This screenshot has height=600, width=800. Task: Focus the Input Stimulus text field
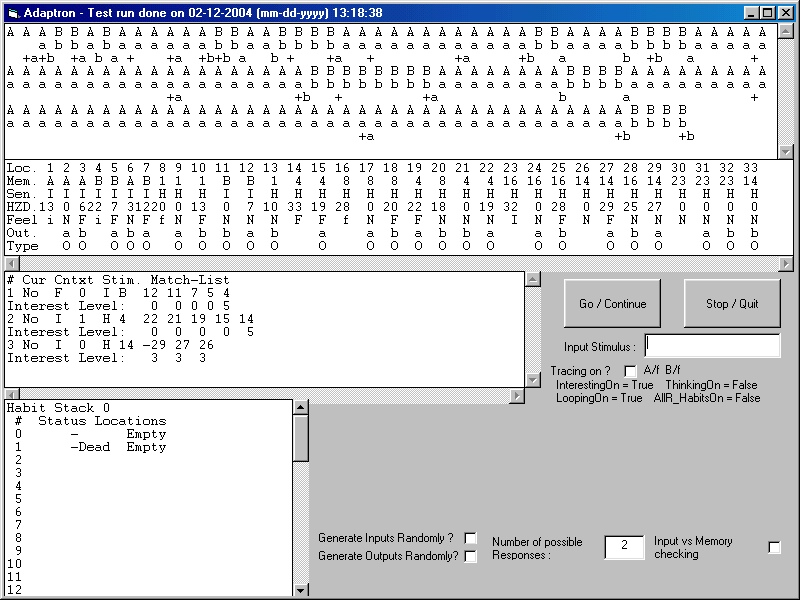point(712,346)
